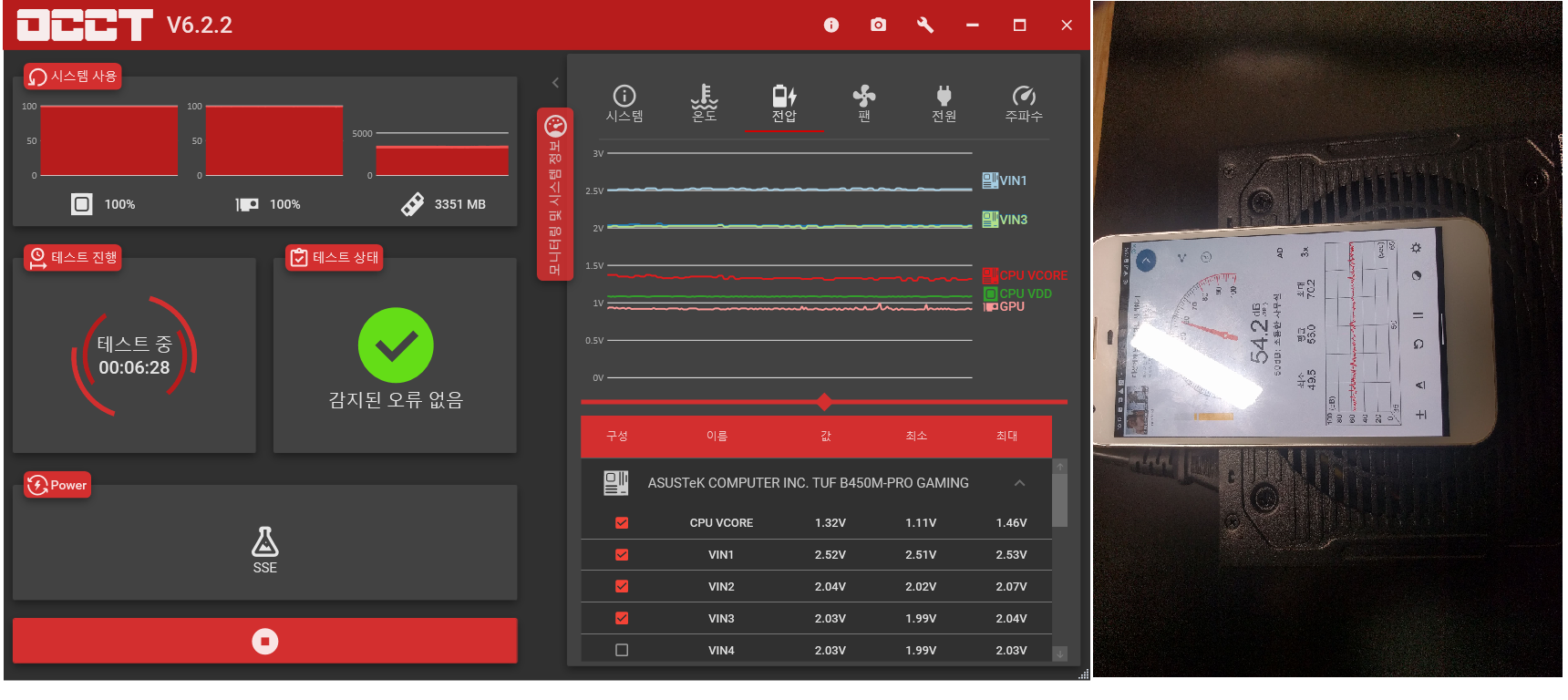Screen dimensions: 1568x700
Task: Open the OCCT info icon in the title bar
Action: [x=830, y=25]
